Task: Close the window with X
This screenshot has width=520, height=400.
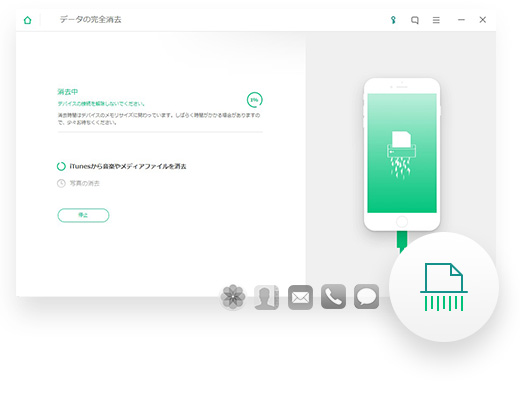Action: 483,20
